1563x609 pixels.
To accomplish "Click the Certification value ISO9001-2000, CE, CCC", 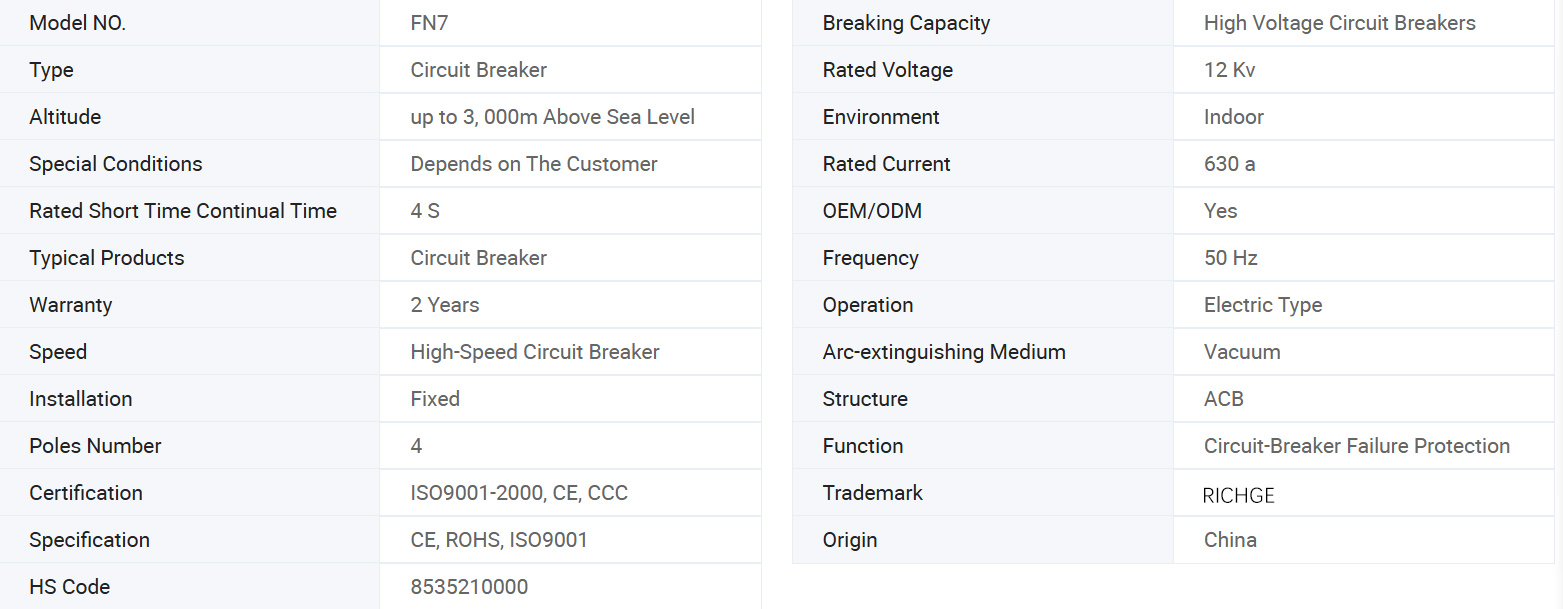I will pyautogui.click(x=519, y=493).
